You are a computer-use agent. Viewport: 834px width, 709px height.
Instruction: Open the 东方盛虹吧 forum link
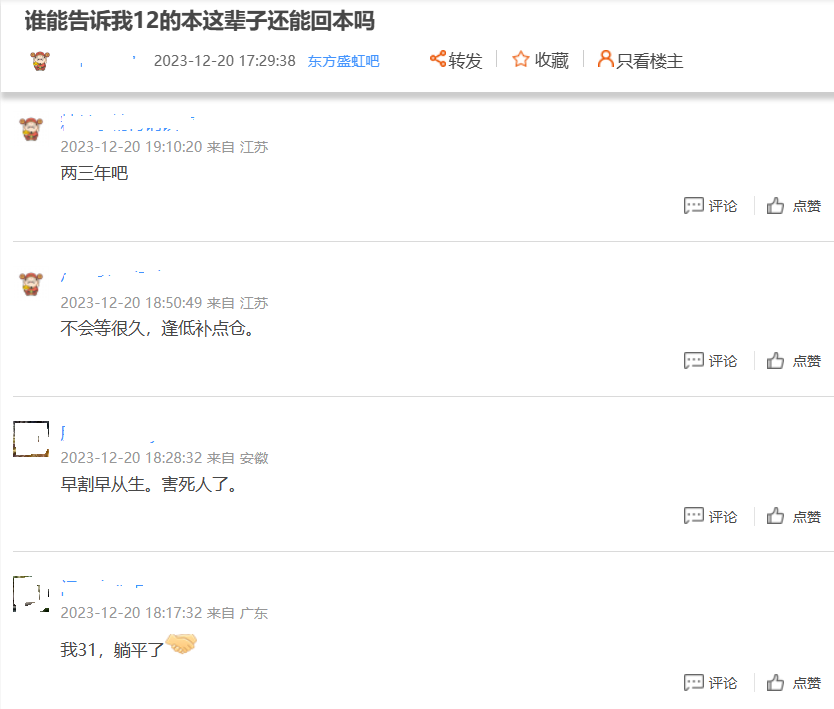coord(343,61)
